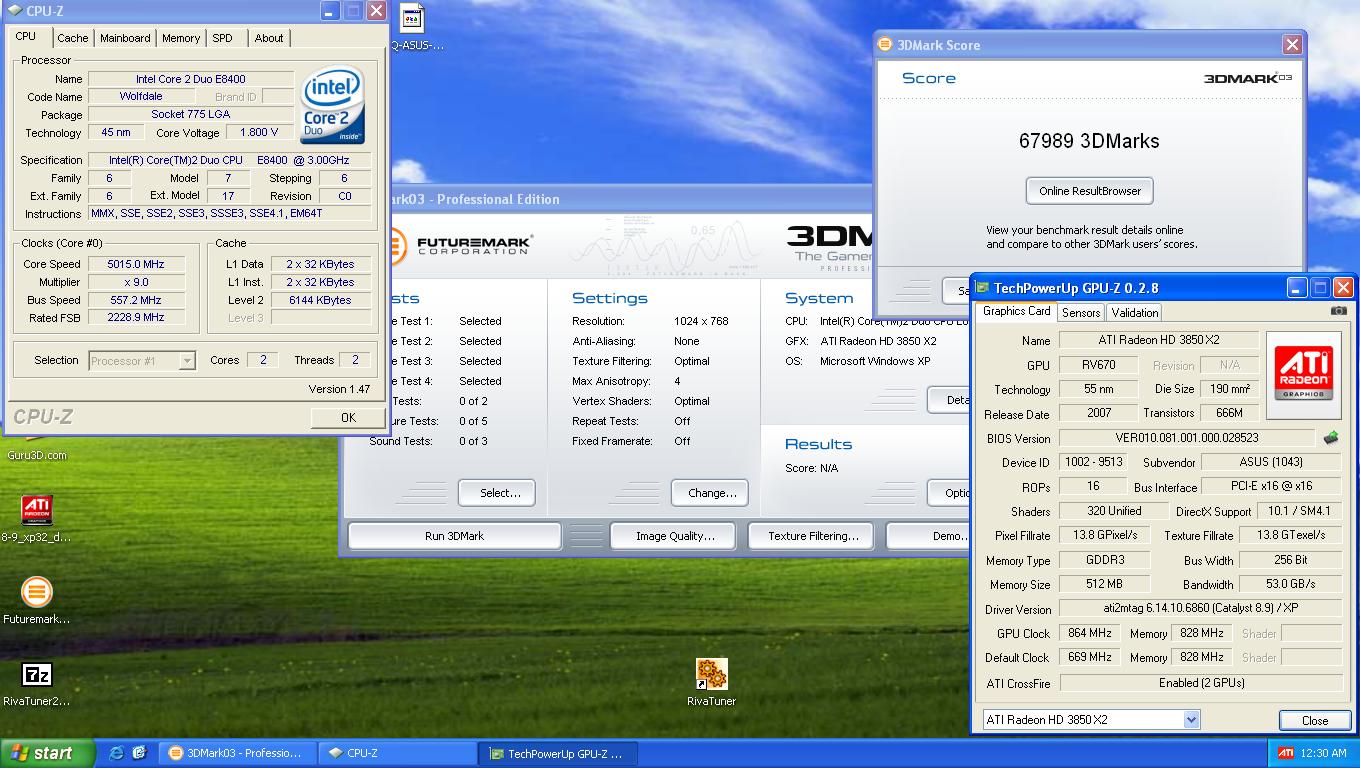Click the Bus Speed 557.2 MHz value
1360x768 pixels.
pos(135,300)
